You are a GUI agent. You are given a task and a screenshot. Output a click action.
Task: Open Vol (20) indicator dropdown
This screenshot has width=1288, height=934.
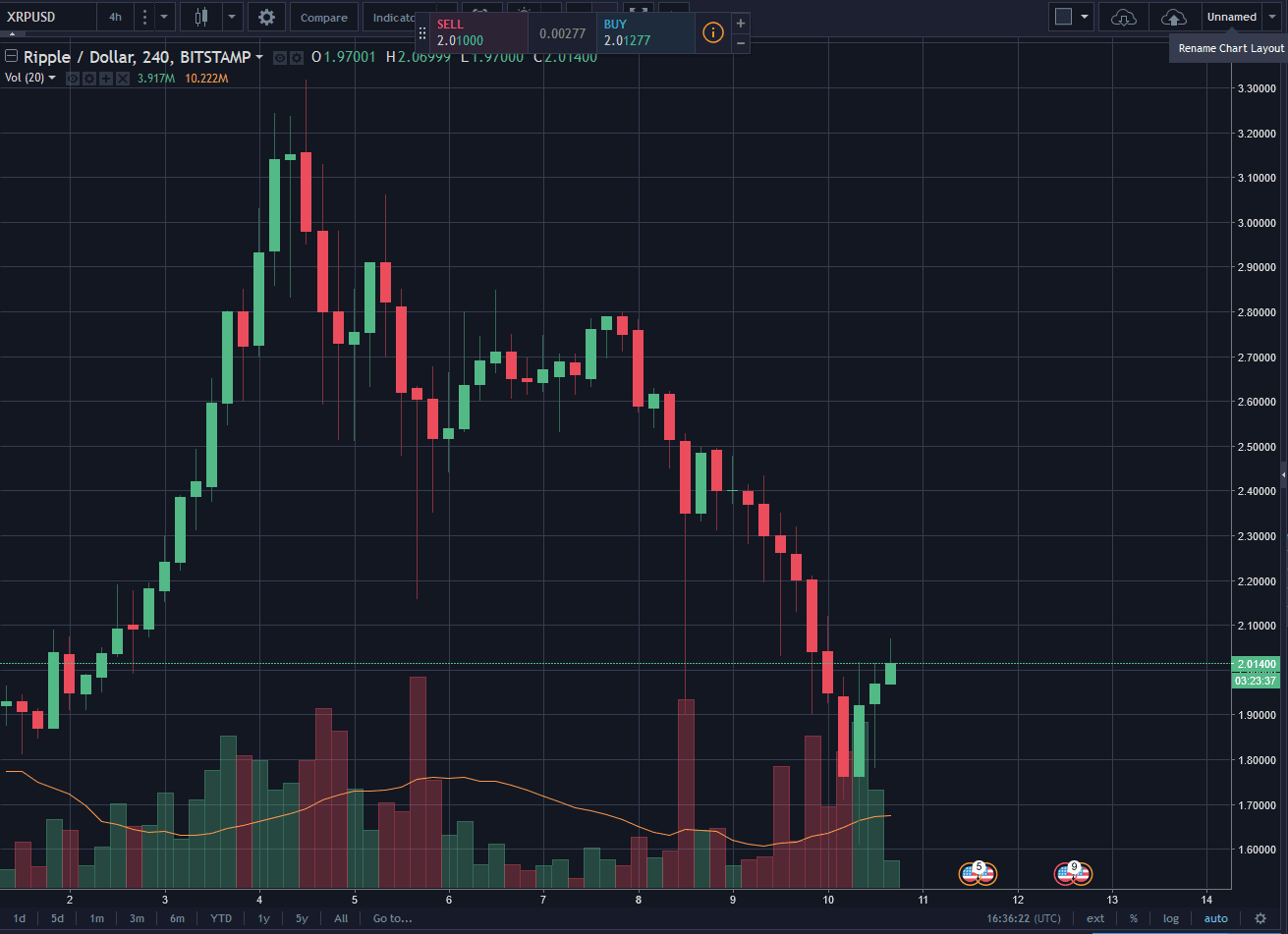52,78
